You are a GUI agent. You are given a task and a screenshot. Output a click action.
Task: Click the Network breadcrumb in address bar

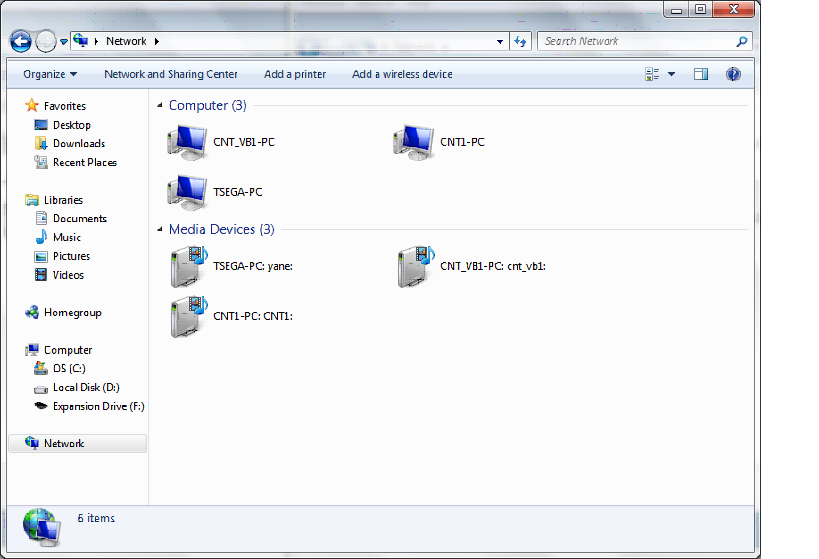click(x=126, y=41)
